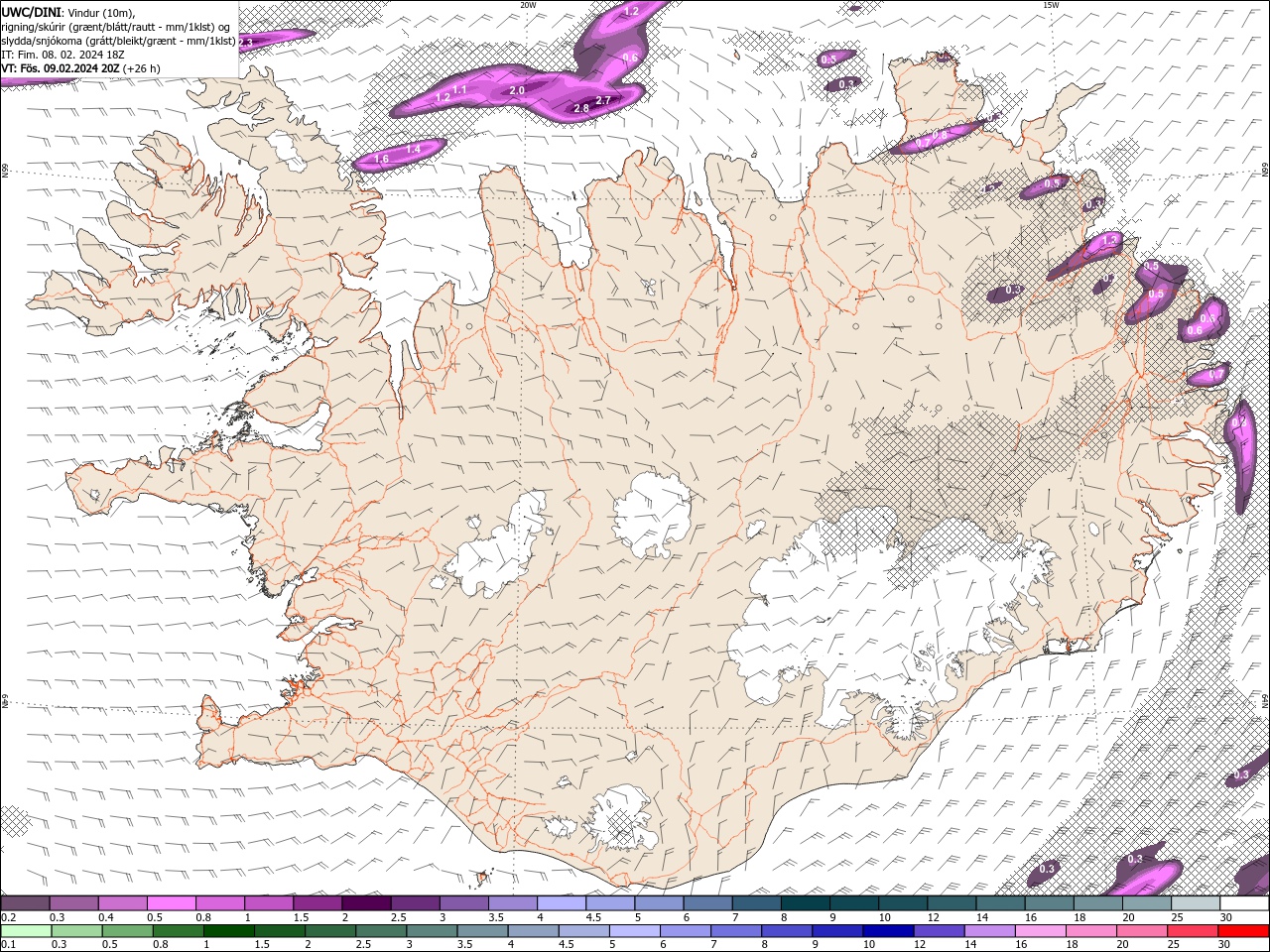The height and width of the screenshot is (952, 1270).
Task: Select the deep blue 10 swatch in rain legend row
Action: 887,931
